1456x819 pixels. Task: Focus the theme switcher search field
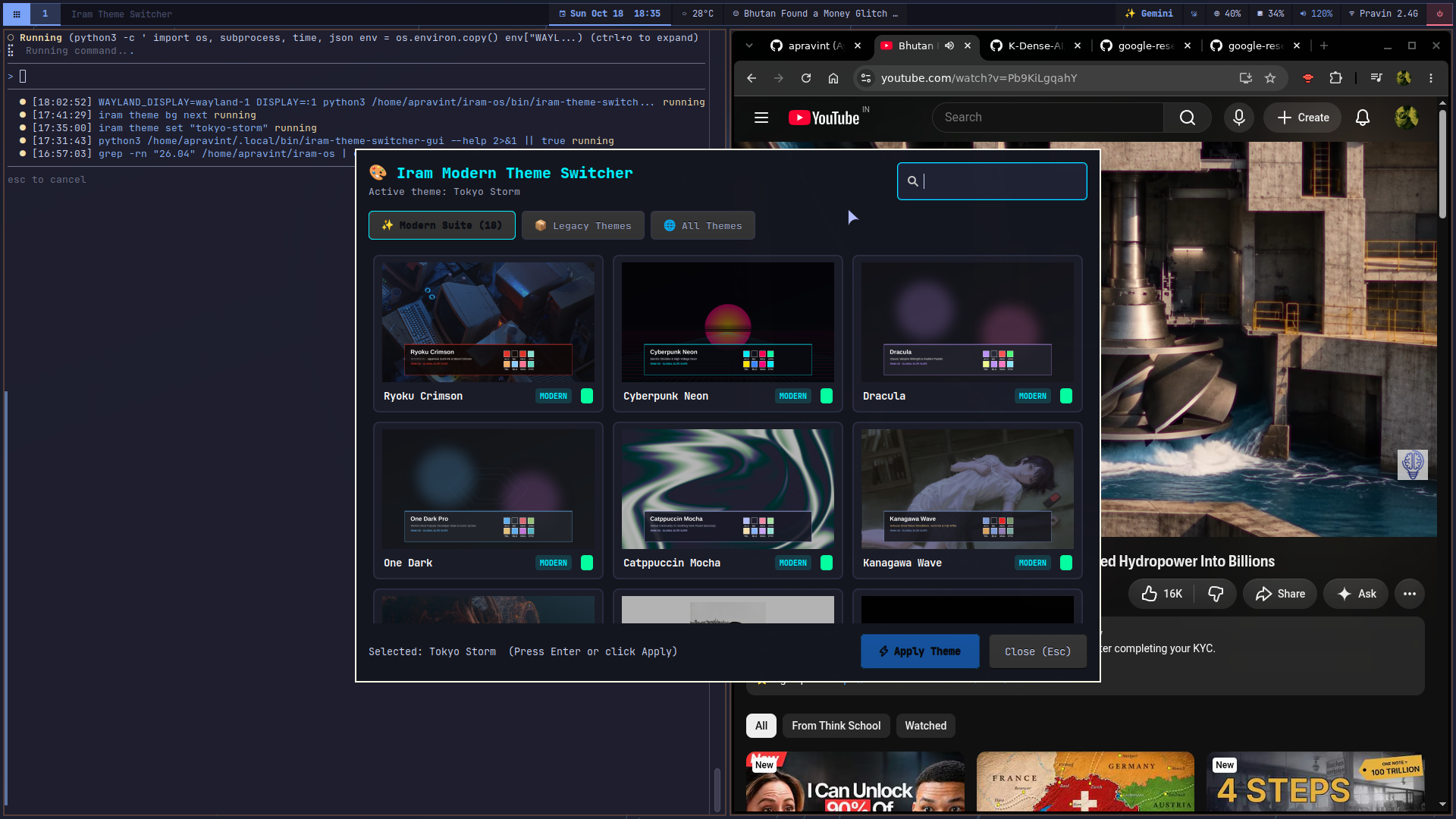pos(992,181)
